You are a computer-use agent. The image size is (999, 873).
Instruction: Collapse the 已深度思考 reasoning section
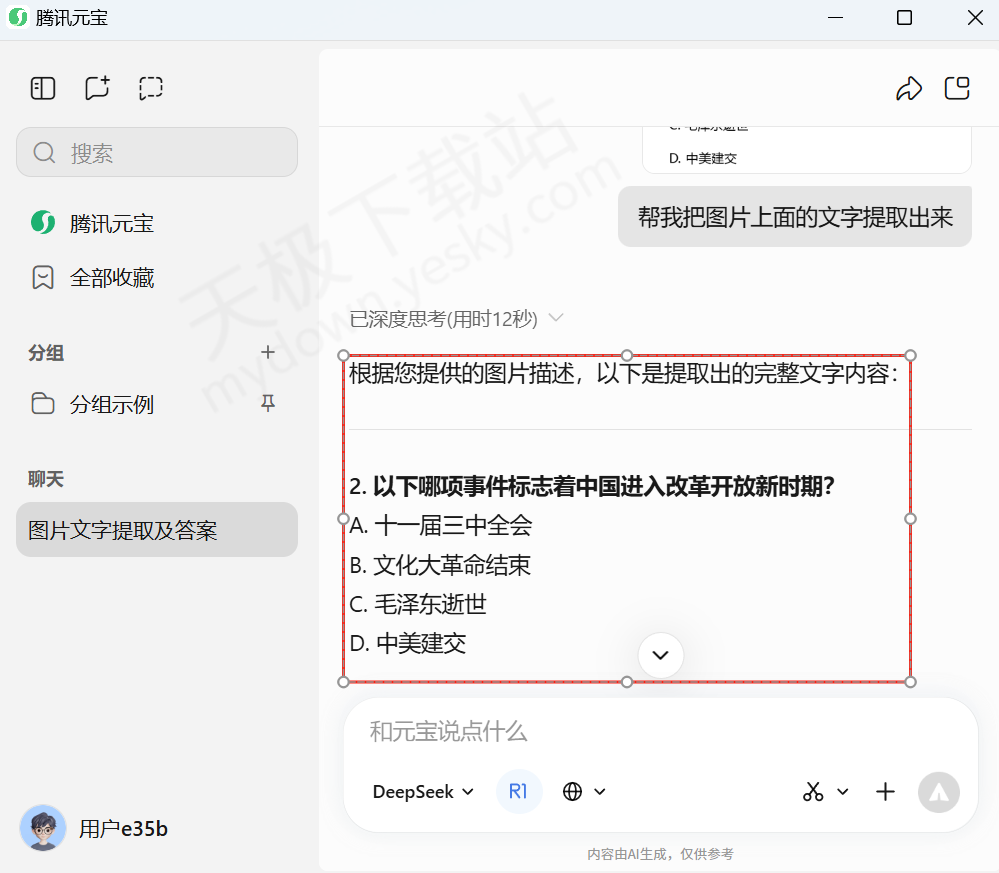click(x=557, y=318)
